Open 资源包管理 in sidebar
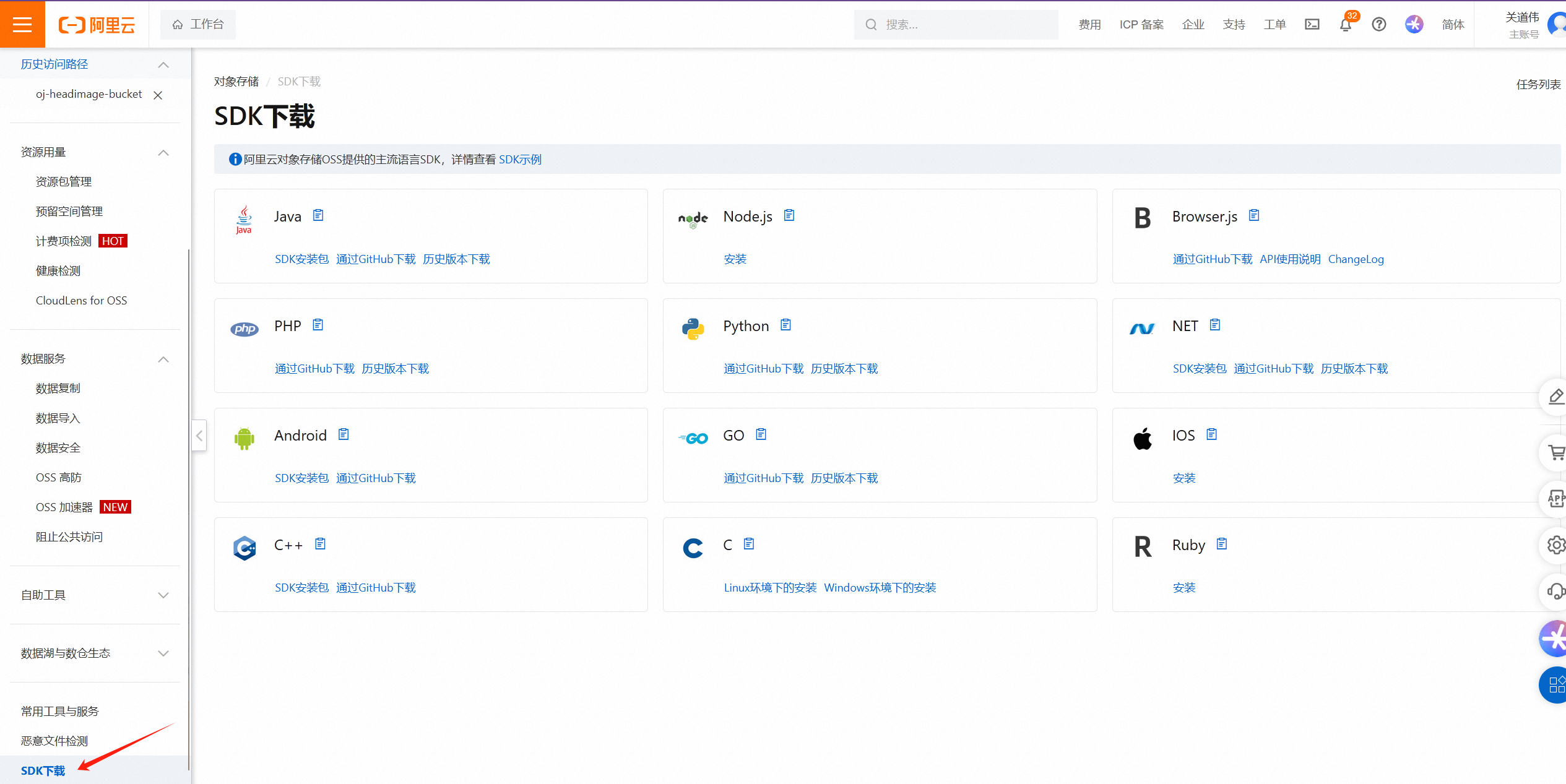The height and width of the screenshot is (784, 1566). (64, 182)
